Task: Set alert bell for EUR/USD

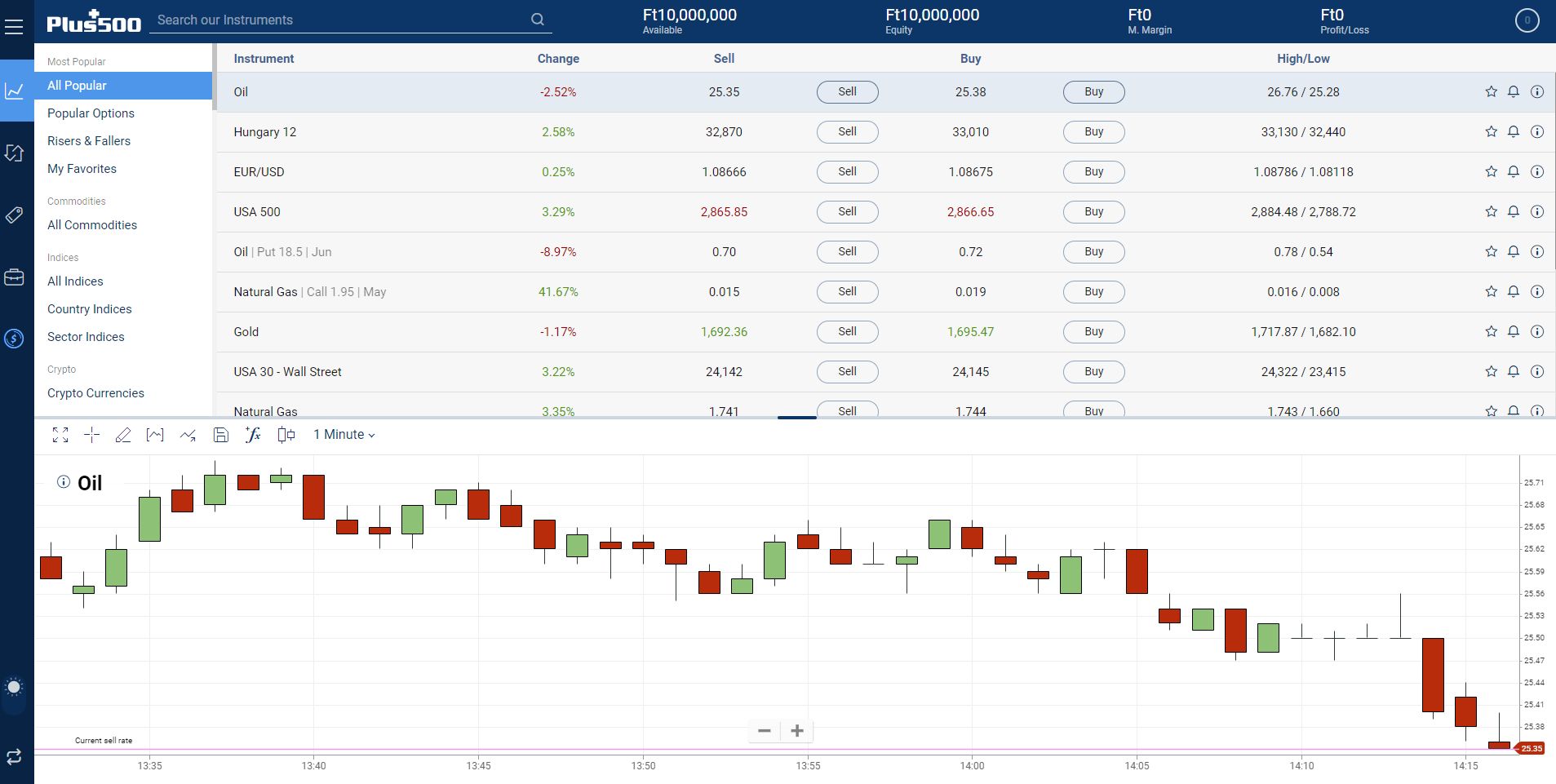Action: (x=1513, y=172)
